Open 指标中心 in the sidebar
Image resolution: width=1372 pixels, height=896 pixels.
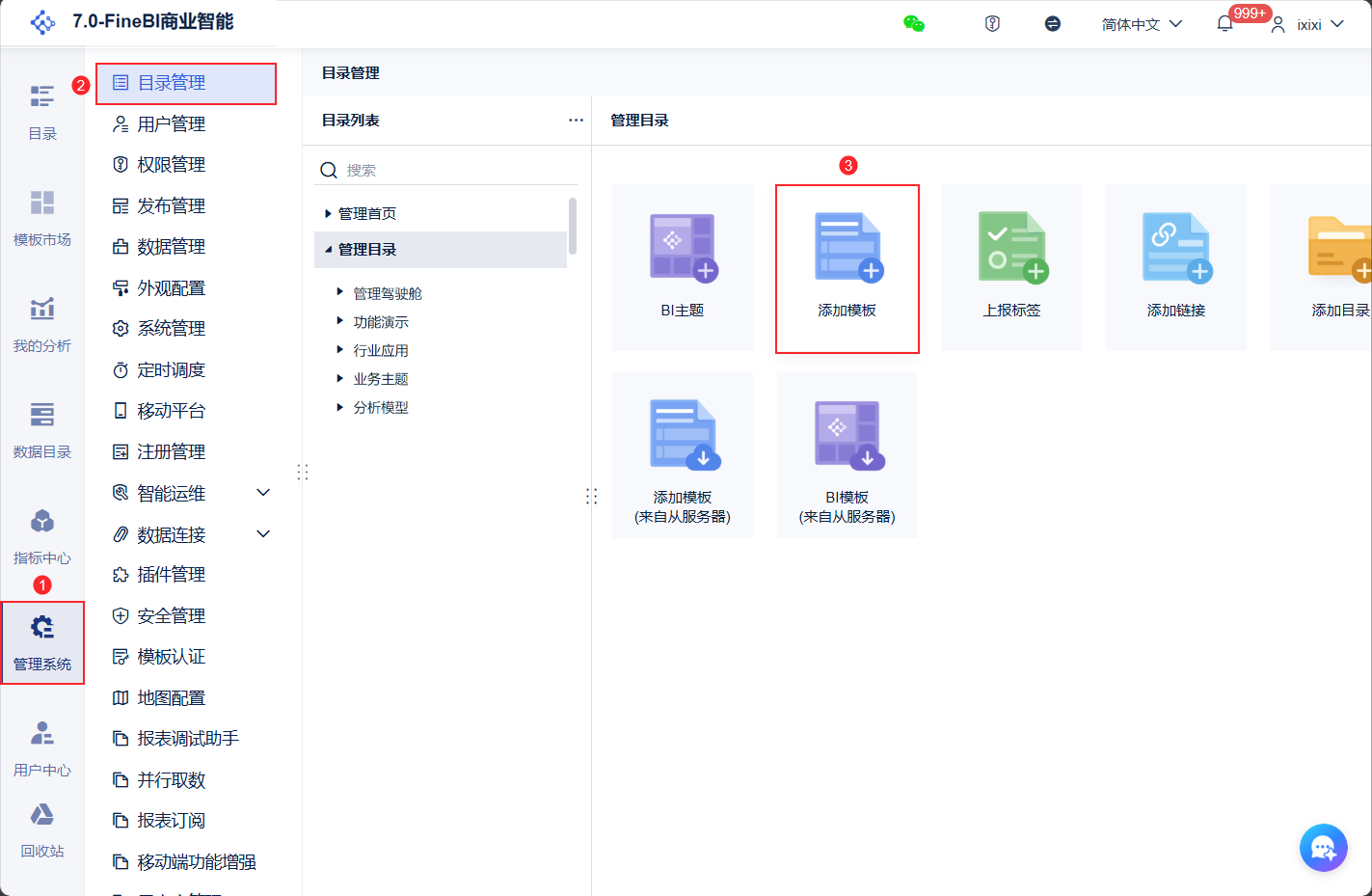click(x=42, y=536)
